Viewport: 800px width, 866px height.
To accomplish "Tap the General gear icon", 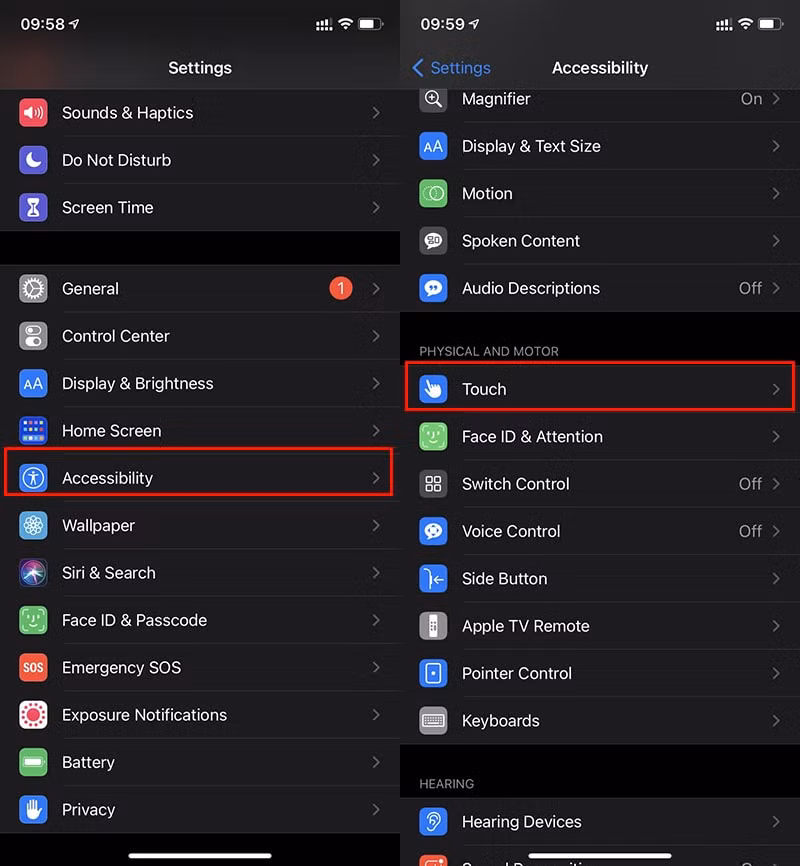I will [x=33, y=289].
